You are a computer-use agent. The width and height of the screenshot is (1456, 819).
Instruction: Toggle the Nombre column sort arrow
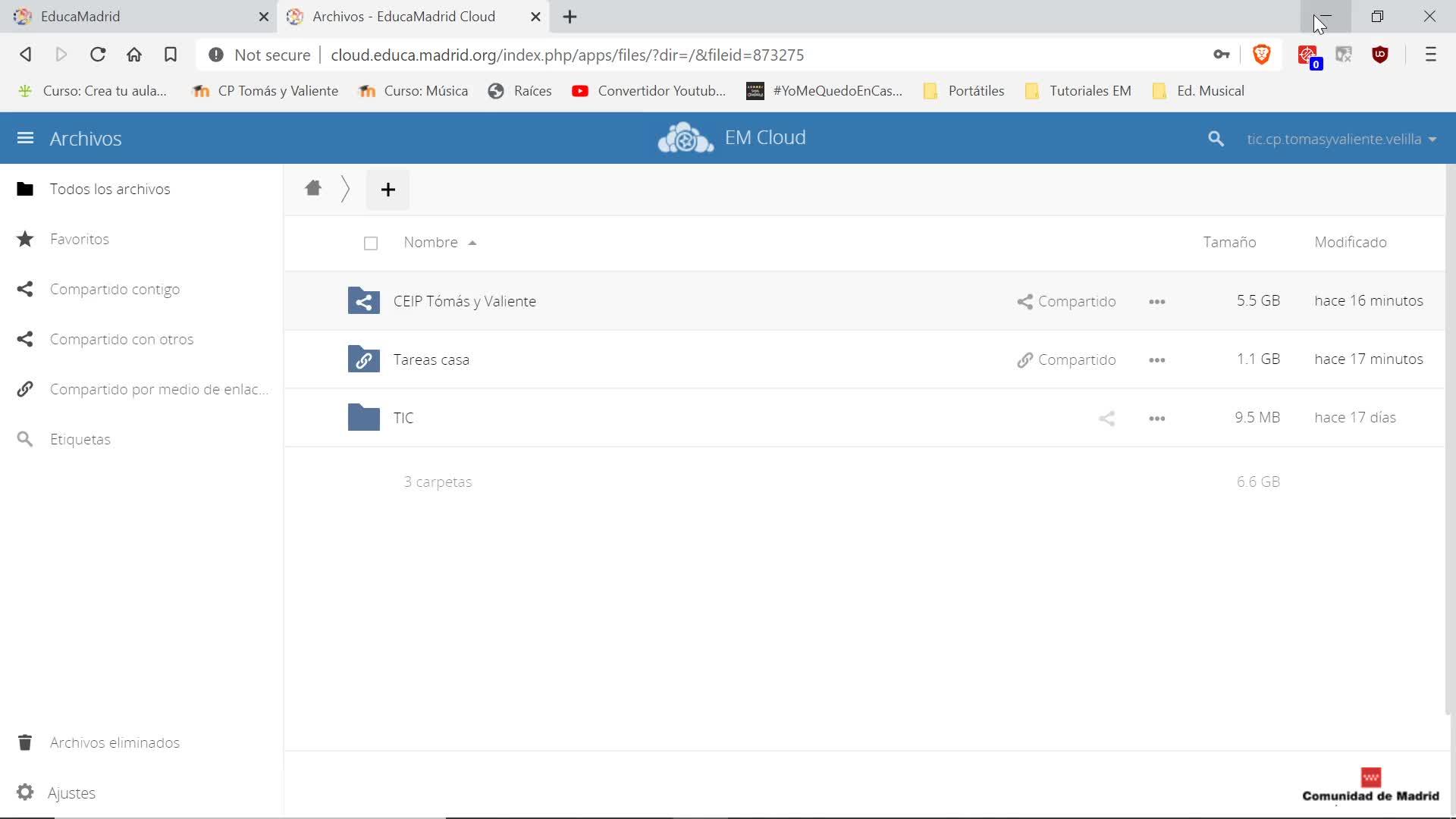(x=472, y=243)
